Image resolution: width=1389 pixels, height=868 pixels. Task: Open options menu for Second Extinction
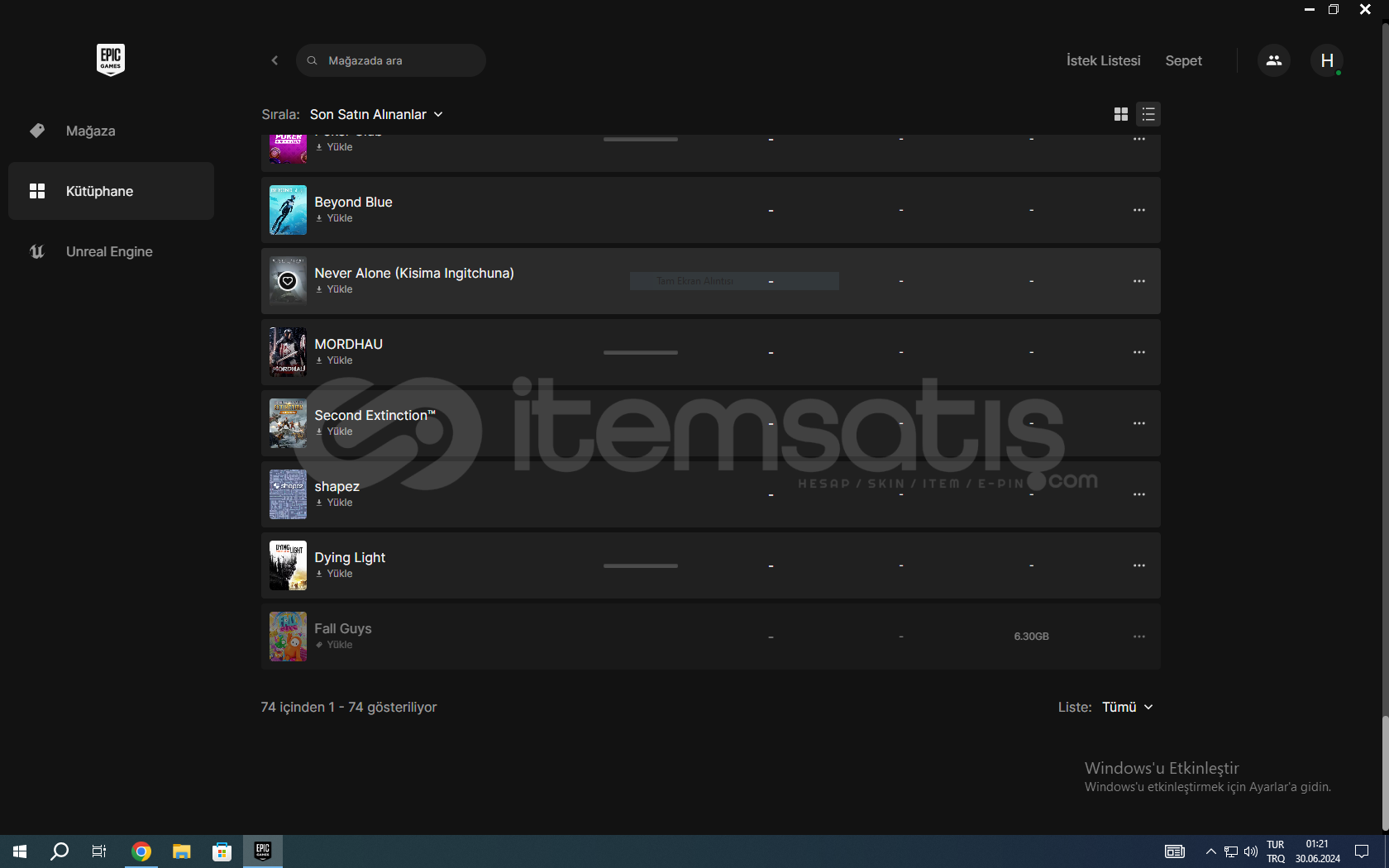point(1139,423)
